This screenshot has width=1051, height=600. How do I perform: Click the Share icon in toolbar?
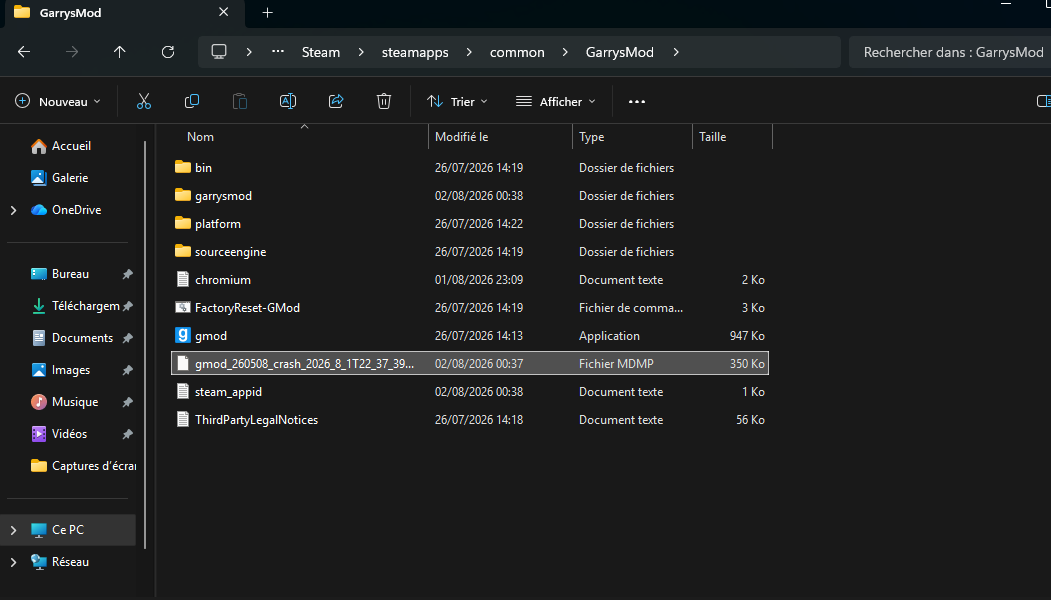[x=336, y=101]
